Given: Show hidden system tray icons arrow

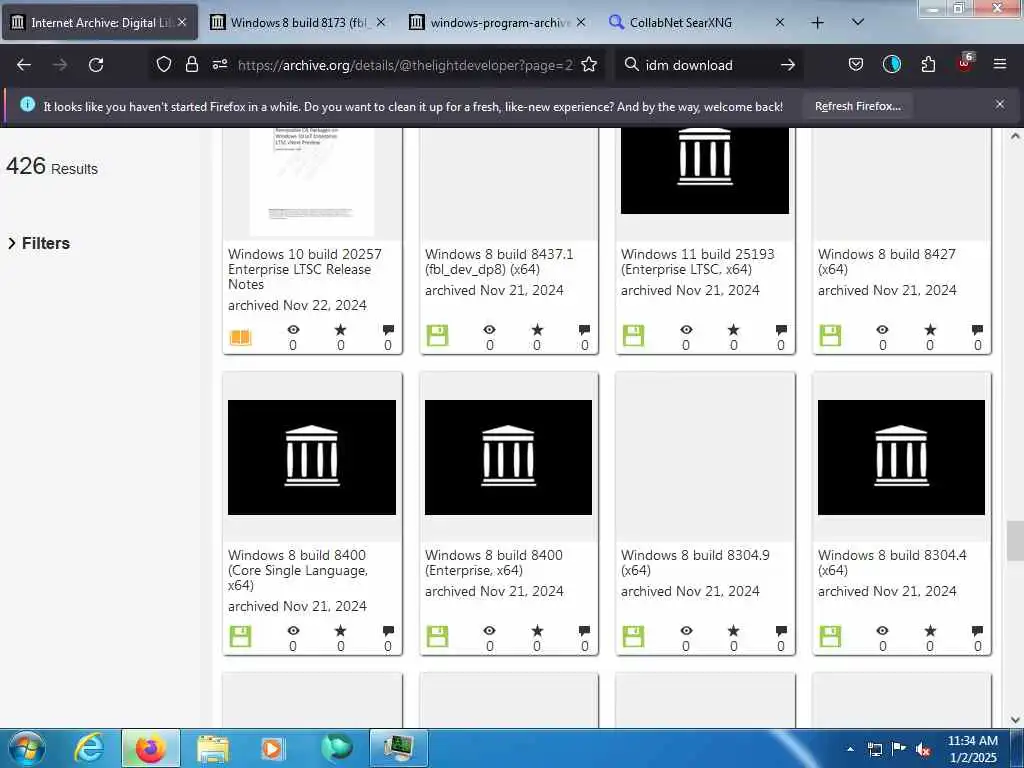Looking at the screenshot, I should tap(850, 749).
